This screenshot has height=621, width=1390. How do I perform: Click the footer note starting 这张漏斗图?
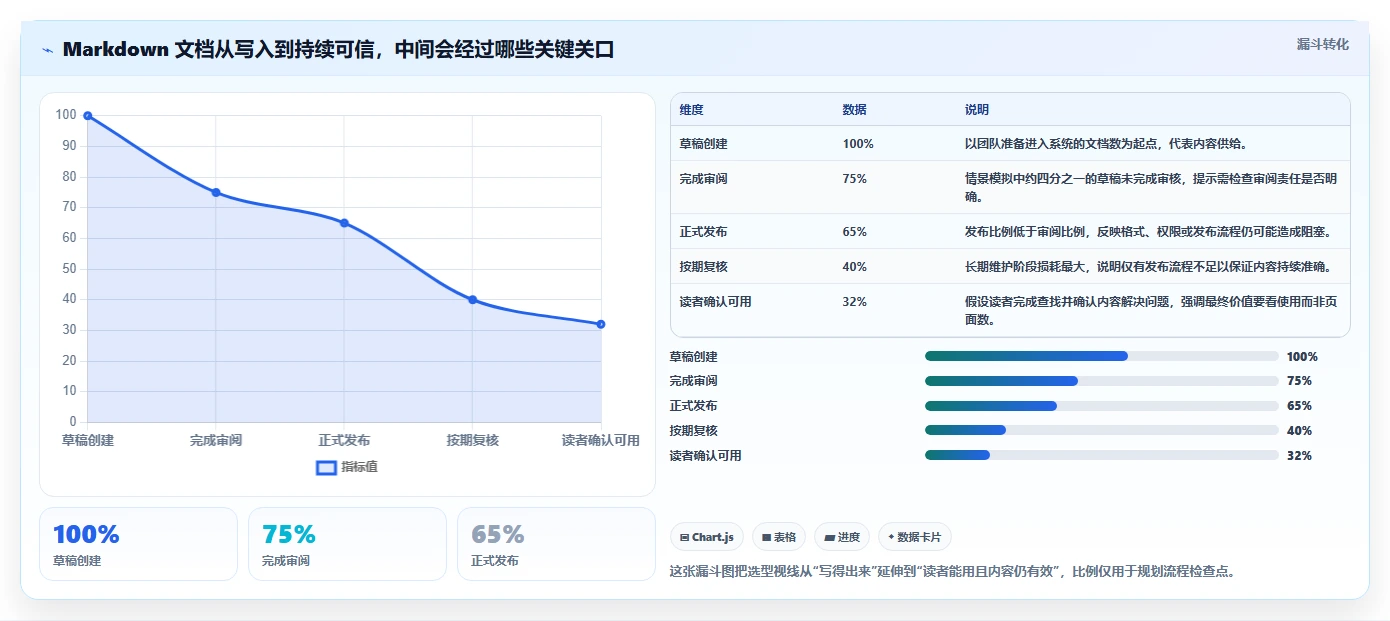[954, 572]
